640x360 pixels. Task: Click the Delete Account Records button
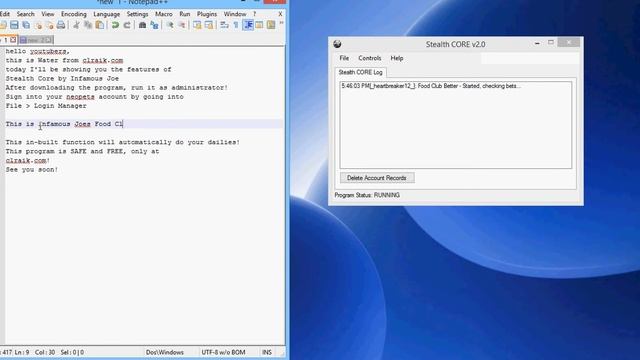point(377,178)
